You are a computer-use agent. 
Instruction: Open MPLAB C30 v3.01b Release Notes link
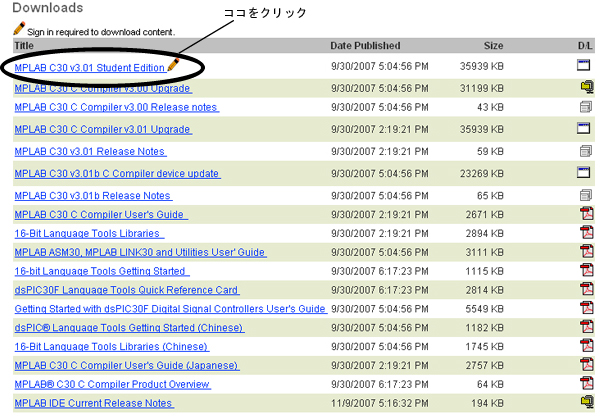point(93,196)
